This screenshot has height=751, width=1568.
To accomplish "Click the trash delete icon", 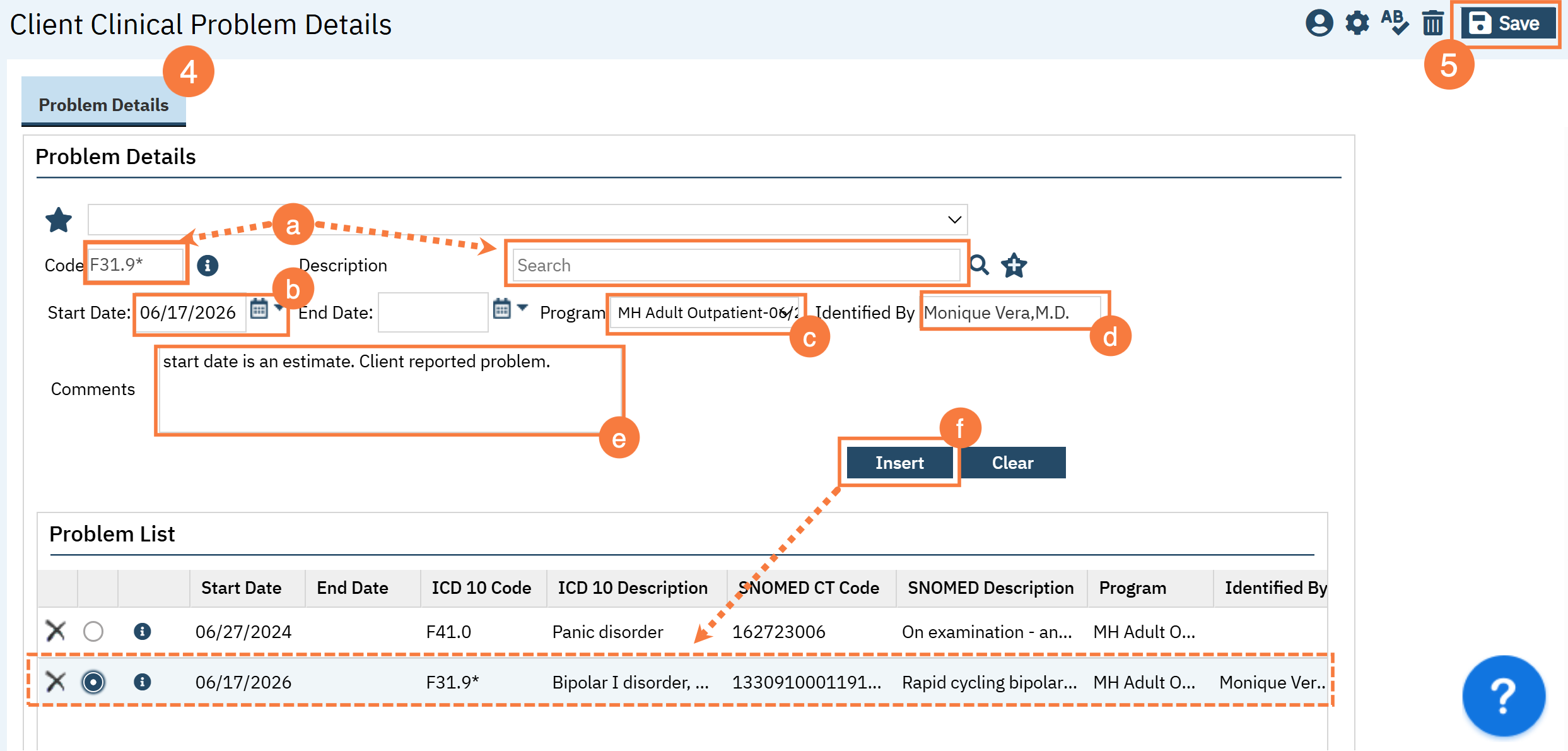I will pos(1433,23).
